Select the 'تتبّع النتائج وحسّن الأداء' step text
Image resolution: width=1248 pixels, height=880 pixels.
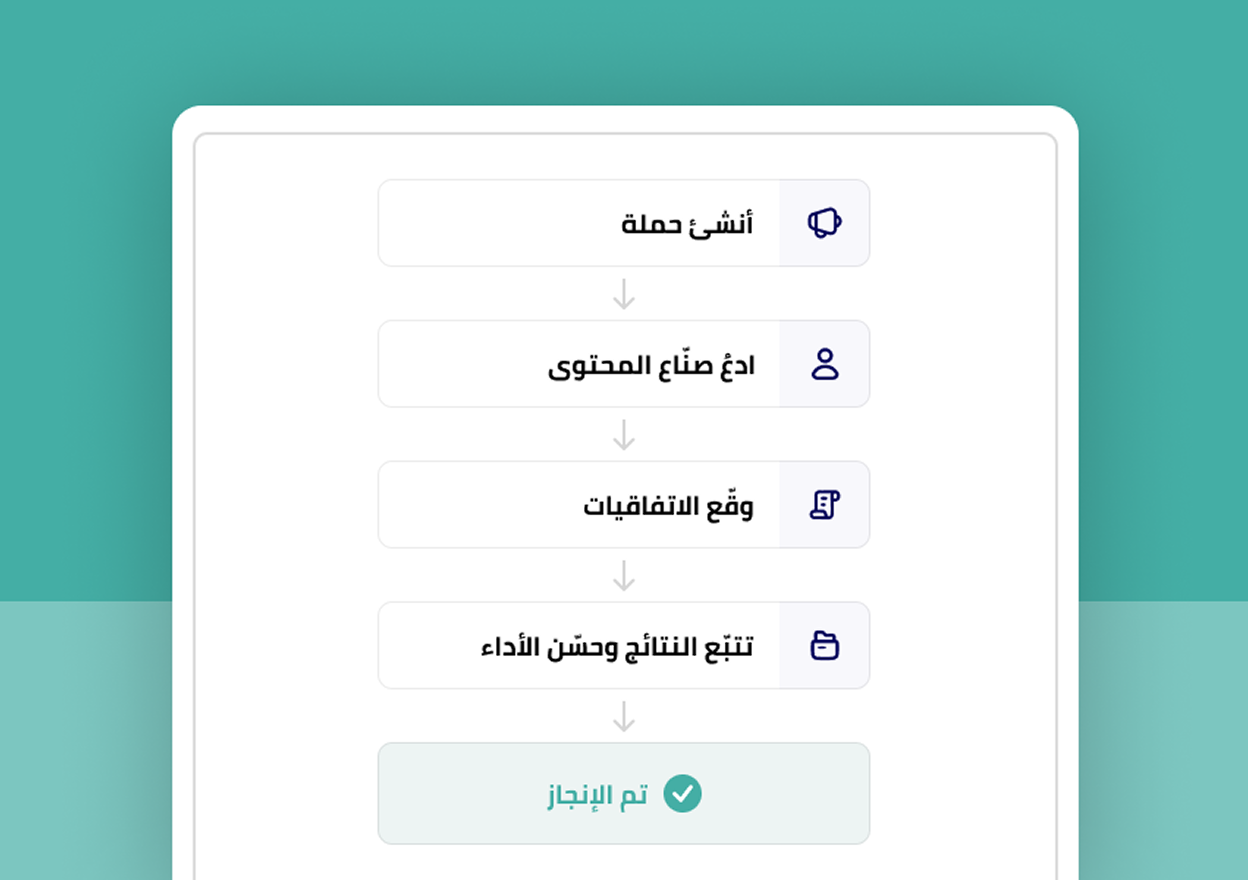(617, 647)
